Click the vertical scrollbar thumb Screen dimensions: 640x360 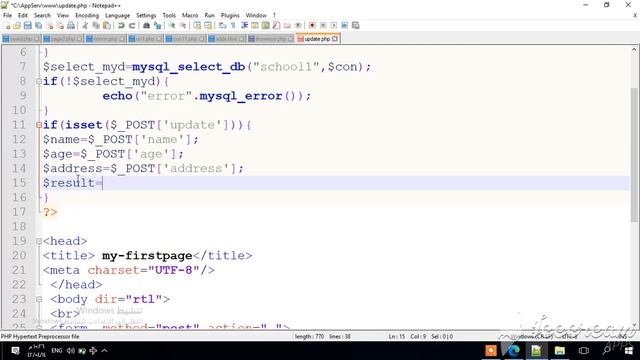pyautogui.click(x=634, y=155)
